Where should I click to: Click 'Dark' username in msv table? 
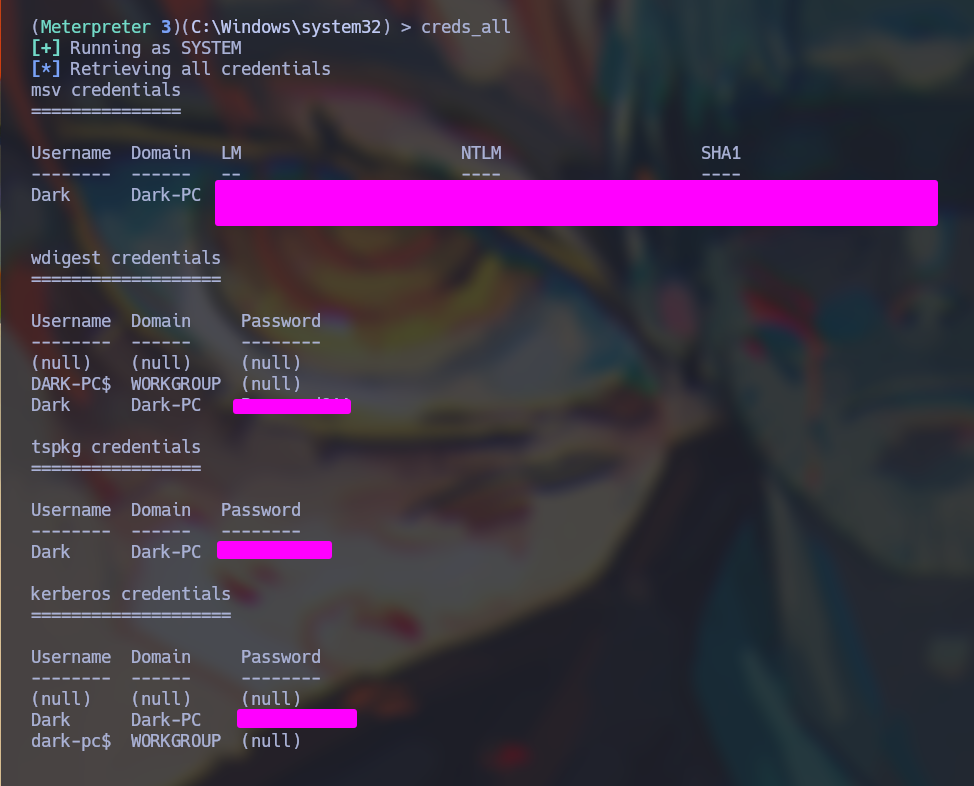point(51,195)
